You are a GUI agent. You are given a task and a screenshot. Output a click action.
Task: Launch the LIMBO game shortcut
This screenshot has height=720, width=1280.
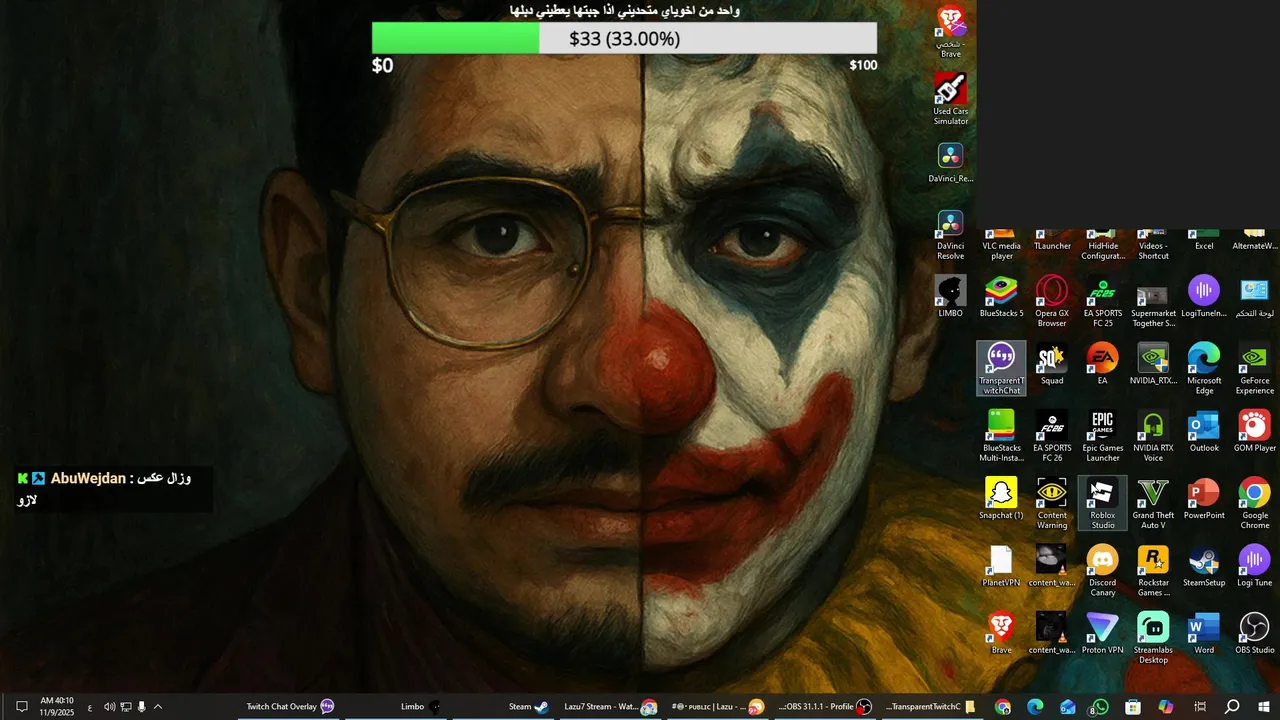[950, 297]
